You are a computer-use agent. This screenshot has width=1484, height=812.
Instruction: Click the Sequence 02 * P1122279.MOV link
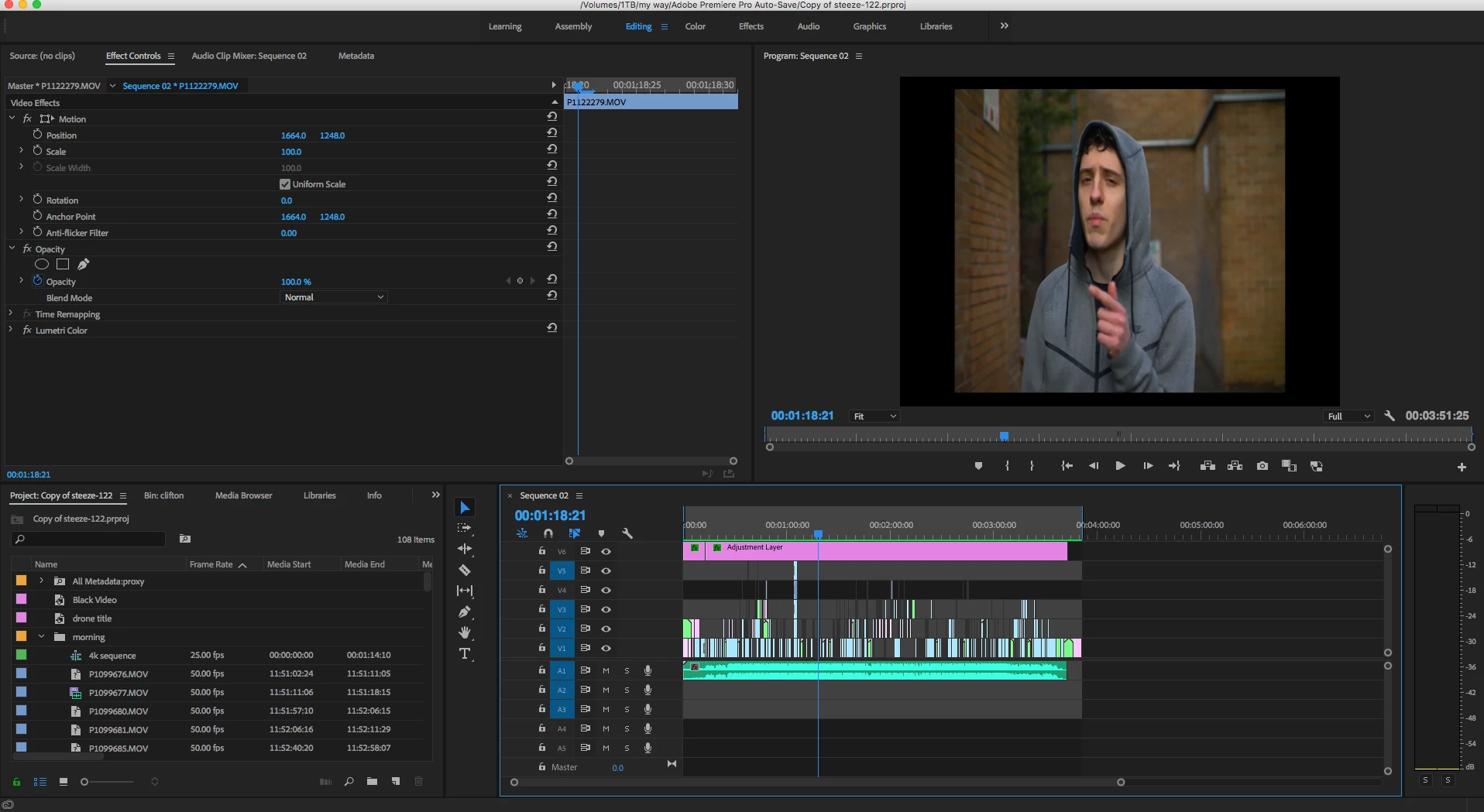tap(180, 86)
